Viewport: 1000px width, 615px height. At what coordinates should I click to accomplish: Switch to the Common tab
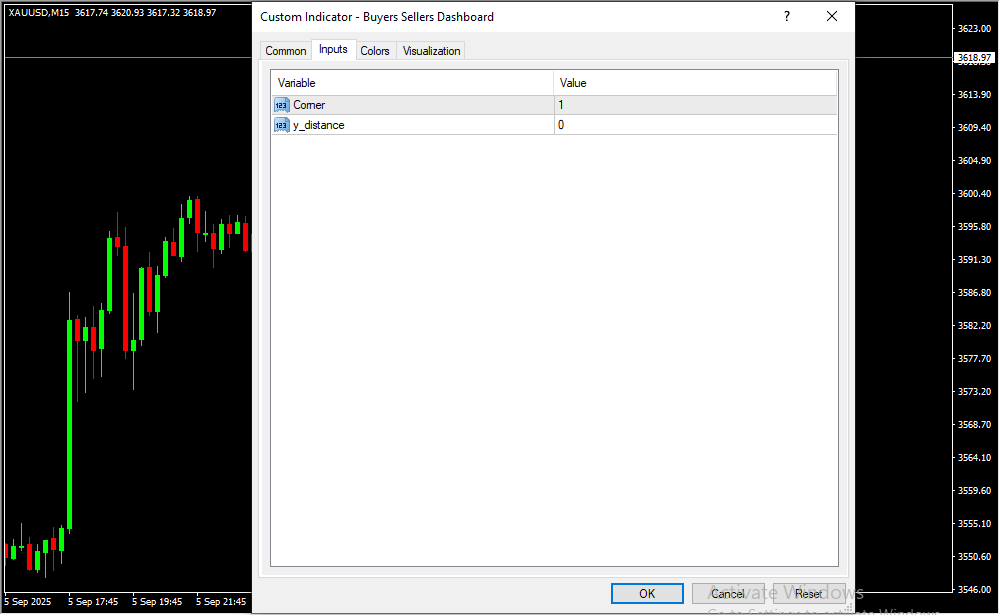click(286, 51)
